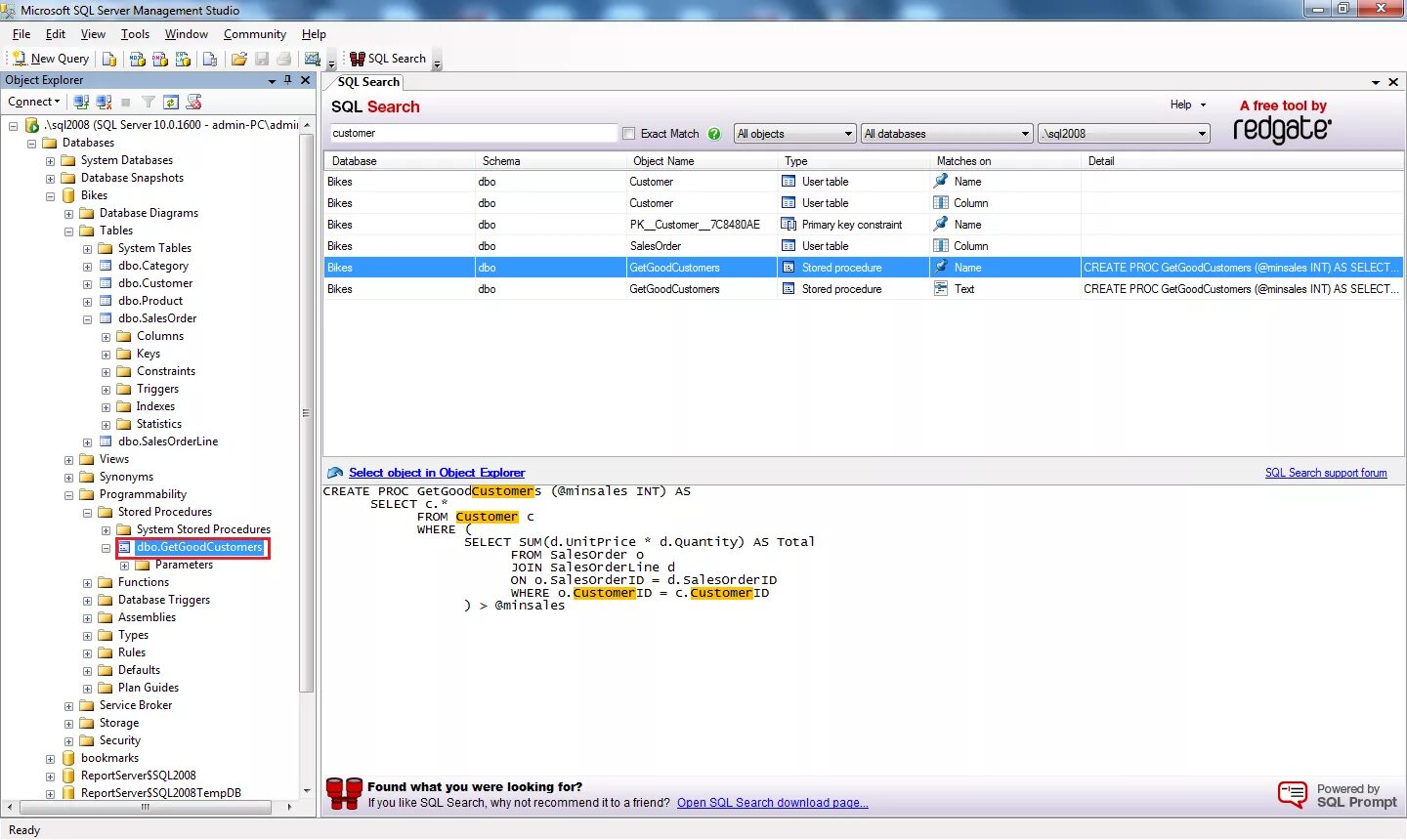1407x840 pixels.
Task: Open the Connect dropdown in Object Explorer
Action: click(x=34, y=102)
